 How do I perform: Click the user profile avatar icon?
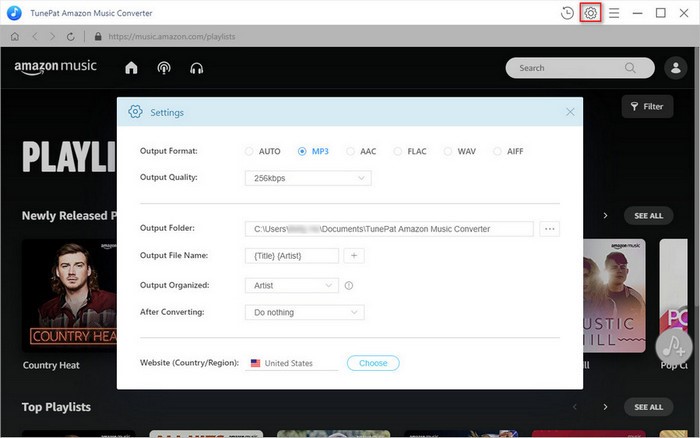(x=675, y=68)
